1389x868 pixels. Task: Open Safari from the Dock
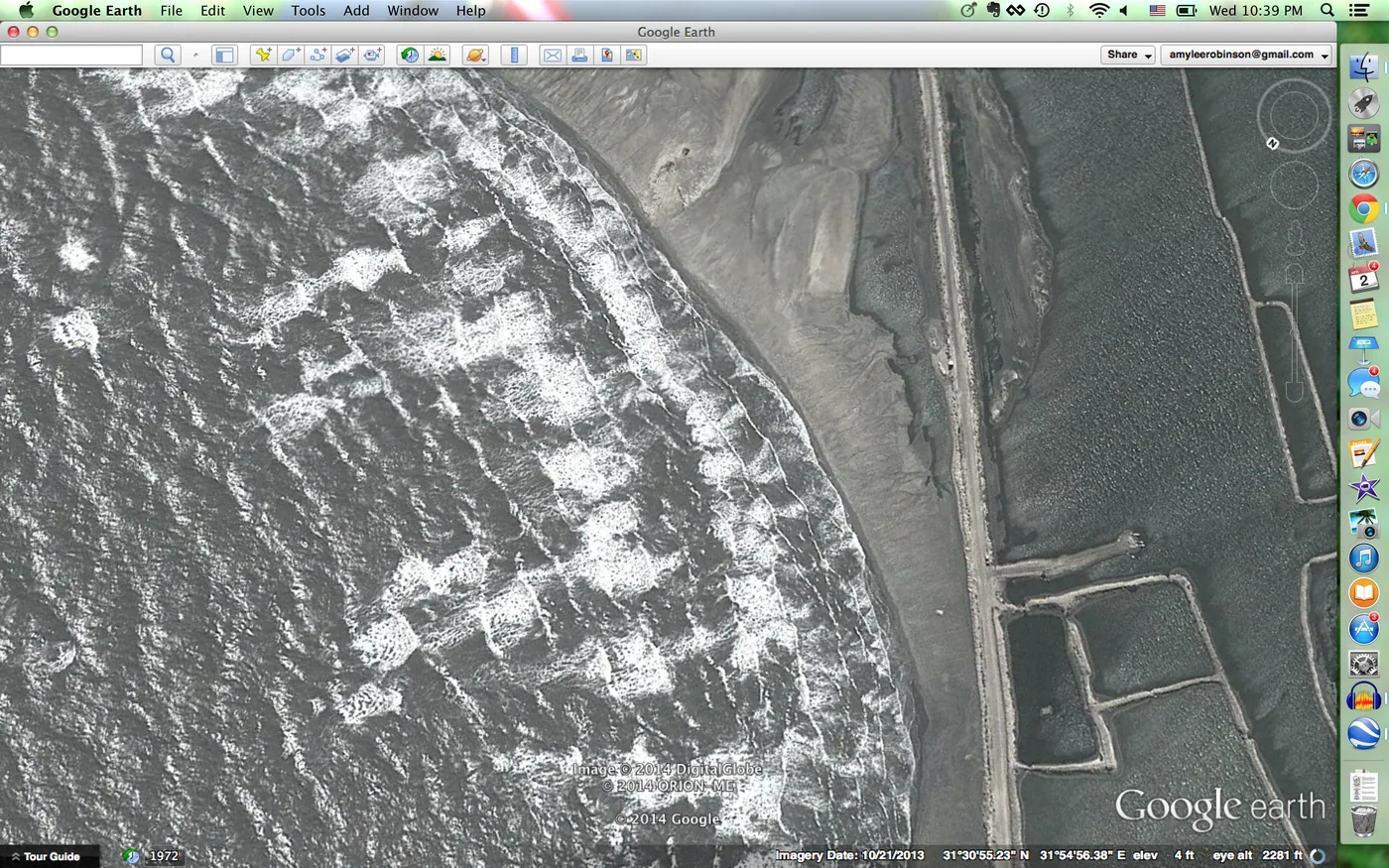tap(1363, 173)
